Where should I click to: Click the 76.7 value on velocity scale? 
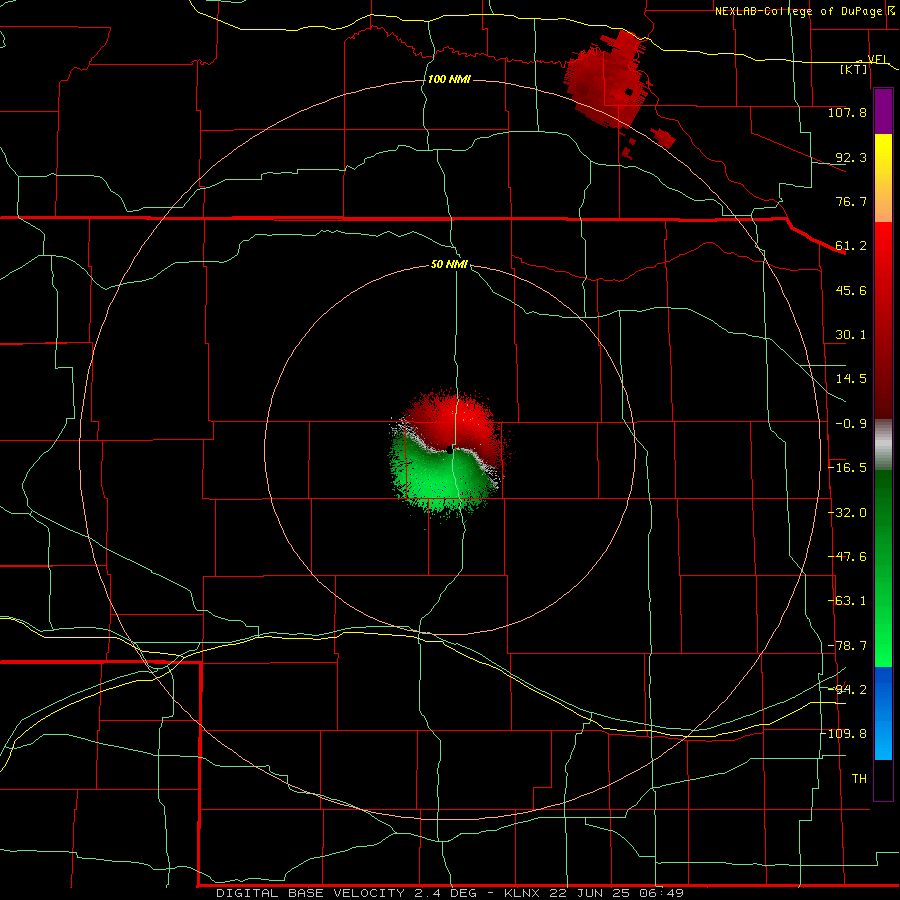[851, 201]
